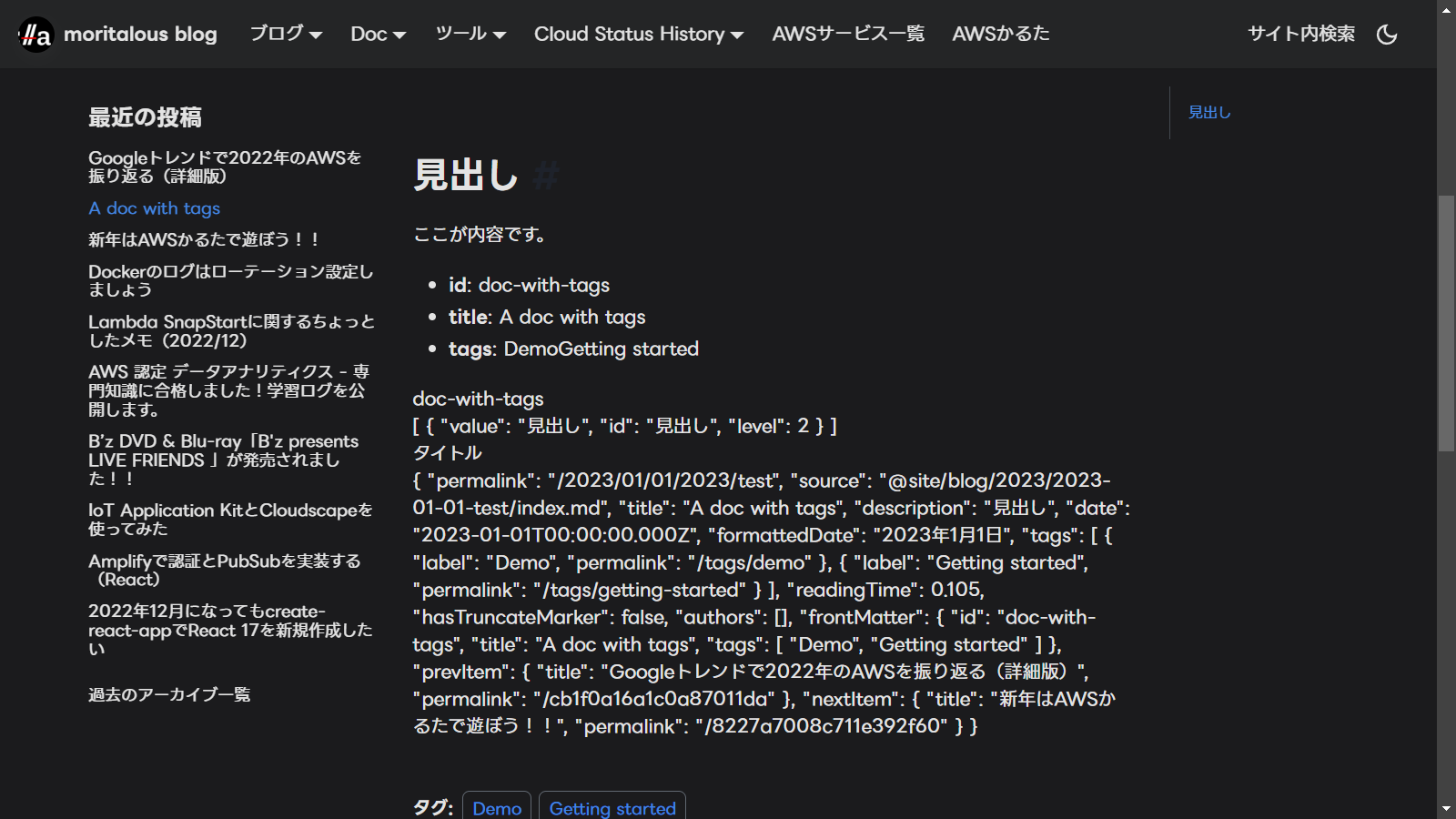Open the Doc dropdown menu
Image resolution: width=1456 pixels, height=819 pixels.
pyautogui.click(x=378, y=34)
